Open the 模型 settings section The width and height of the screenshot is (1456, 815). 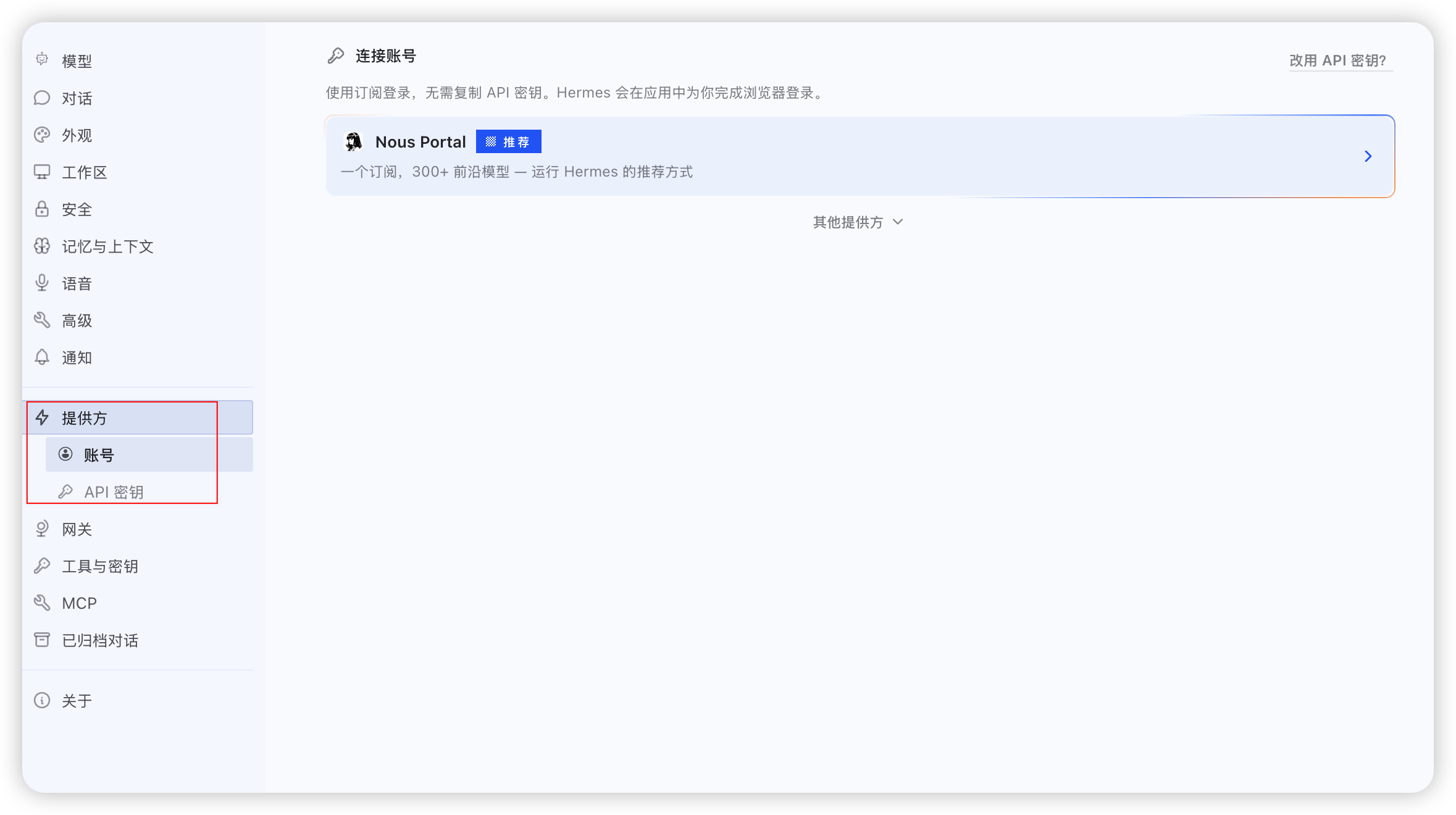coord(138,61)
